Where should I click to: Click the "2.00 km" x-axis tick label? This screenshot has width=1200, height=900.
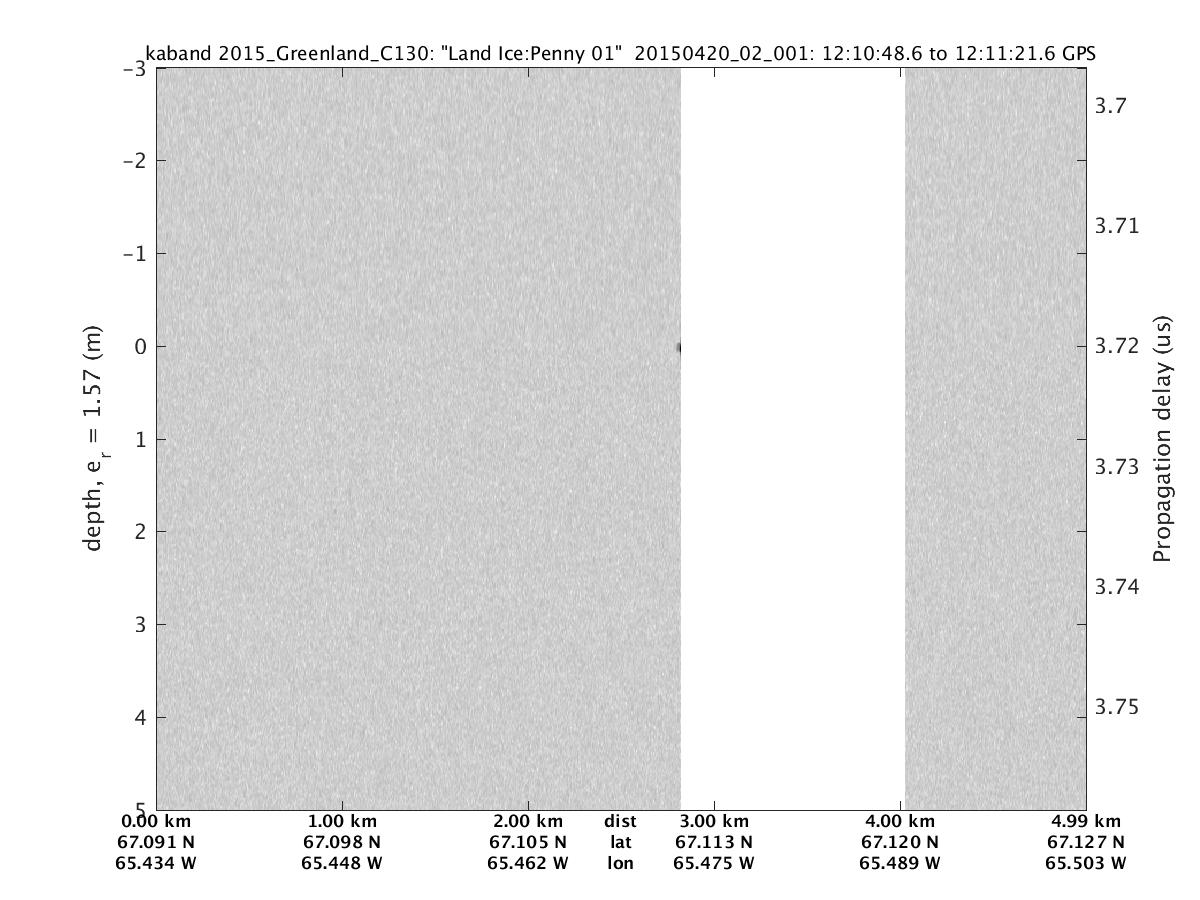(528, 822)
